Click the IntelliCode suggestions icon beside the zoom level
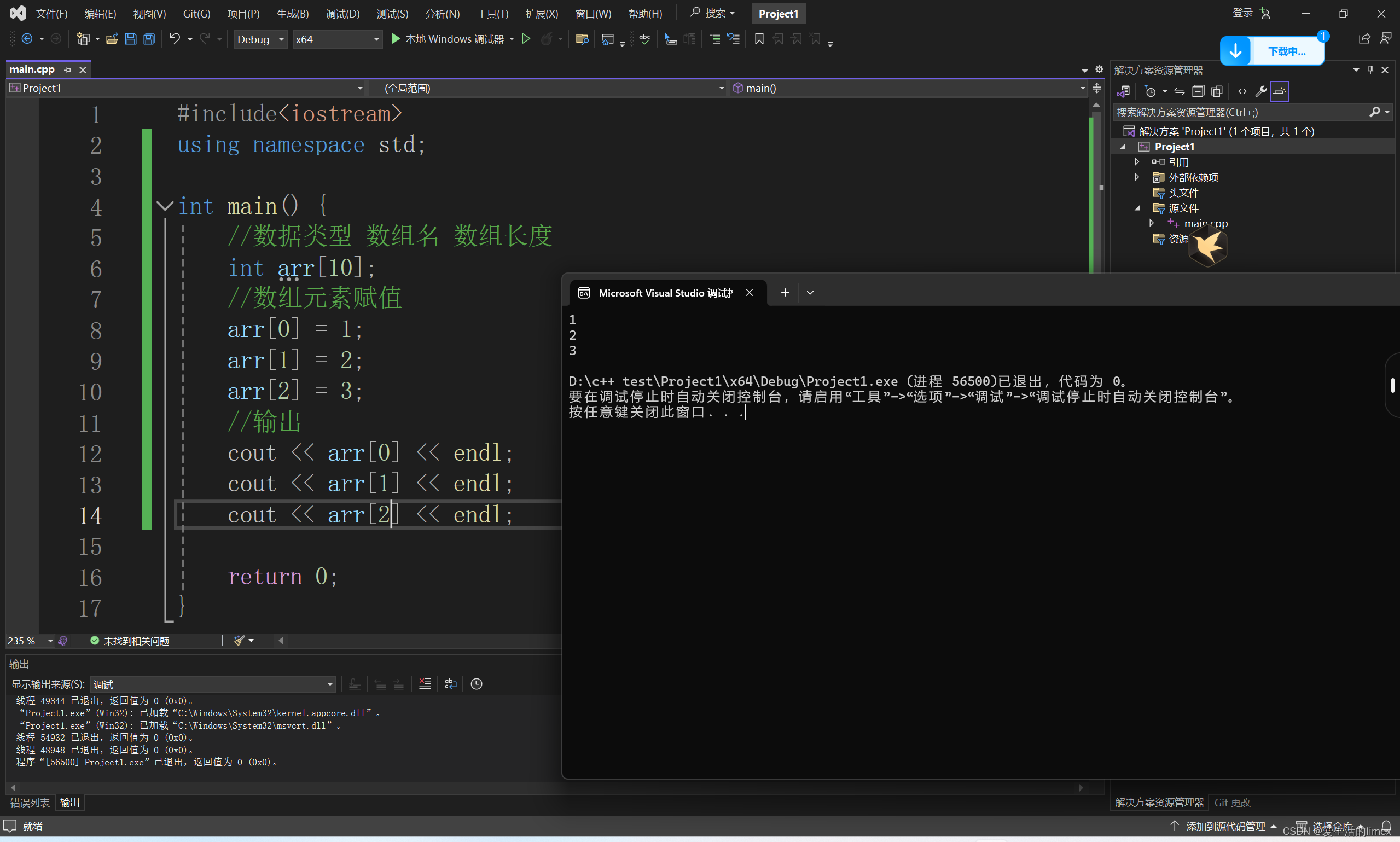Screen dimensions: 1400x842 click(x=63, y=641)
